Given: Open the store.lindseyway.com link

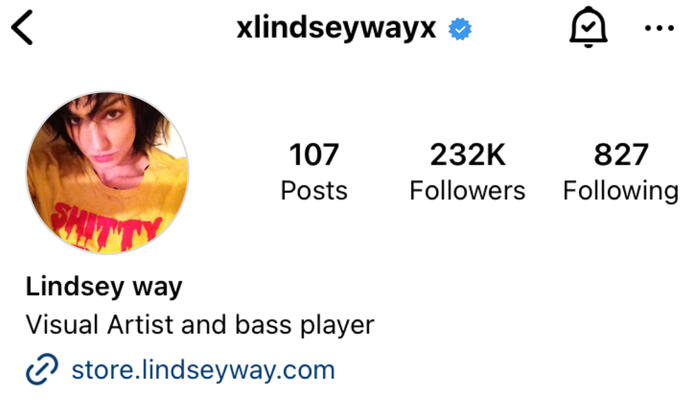Looking at the screenshot, I should 203,370.
